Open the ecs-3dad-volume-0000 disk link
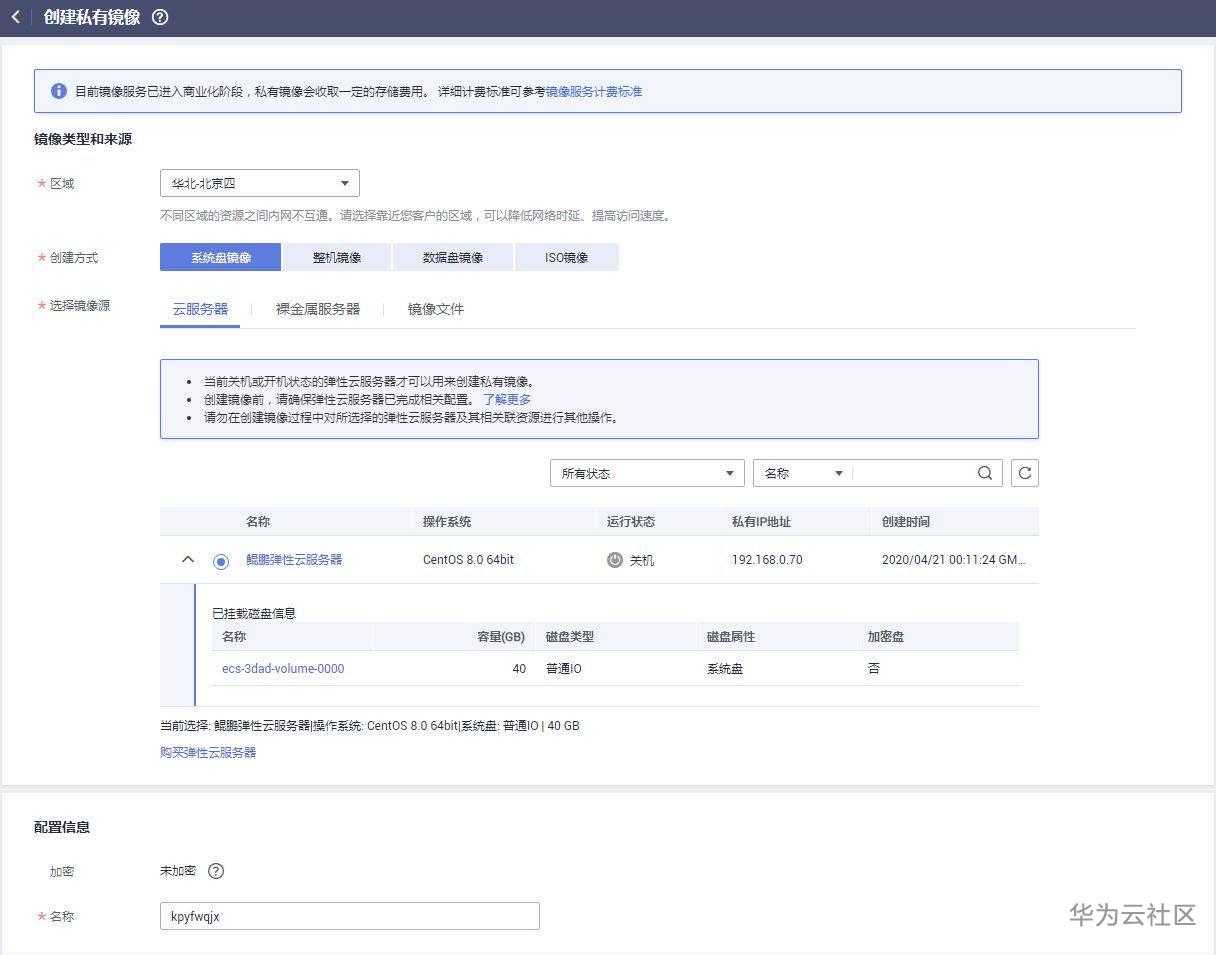 283,668
